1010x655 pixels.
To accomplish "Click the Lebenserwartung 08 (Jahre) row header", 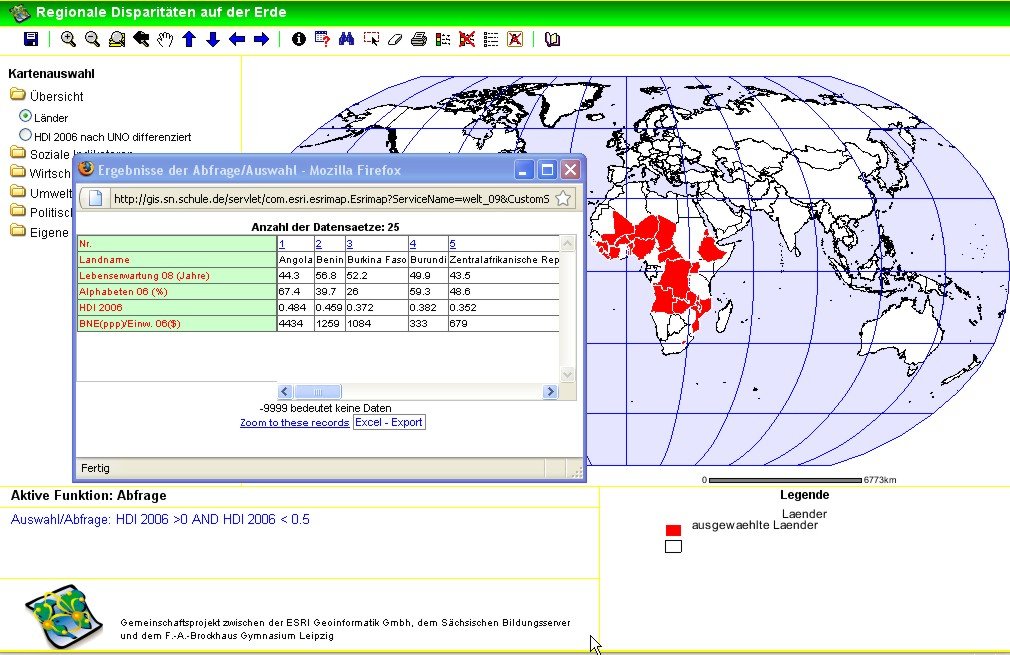I will tap(176, 276).
